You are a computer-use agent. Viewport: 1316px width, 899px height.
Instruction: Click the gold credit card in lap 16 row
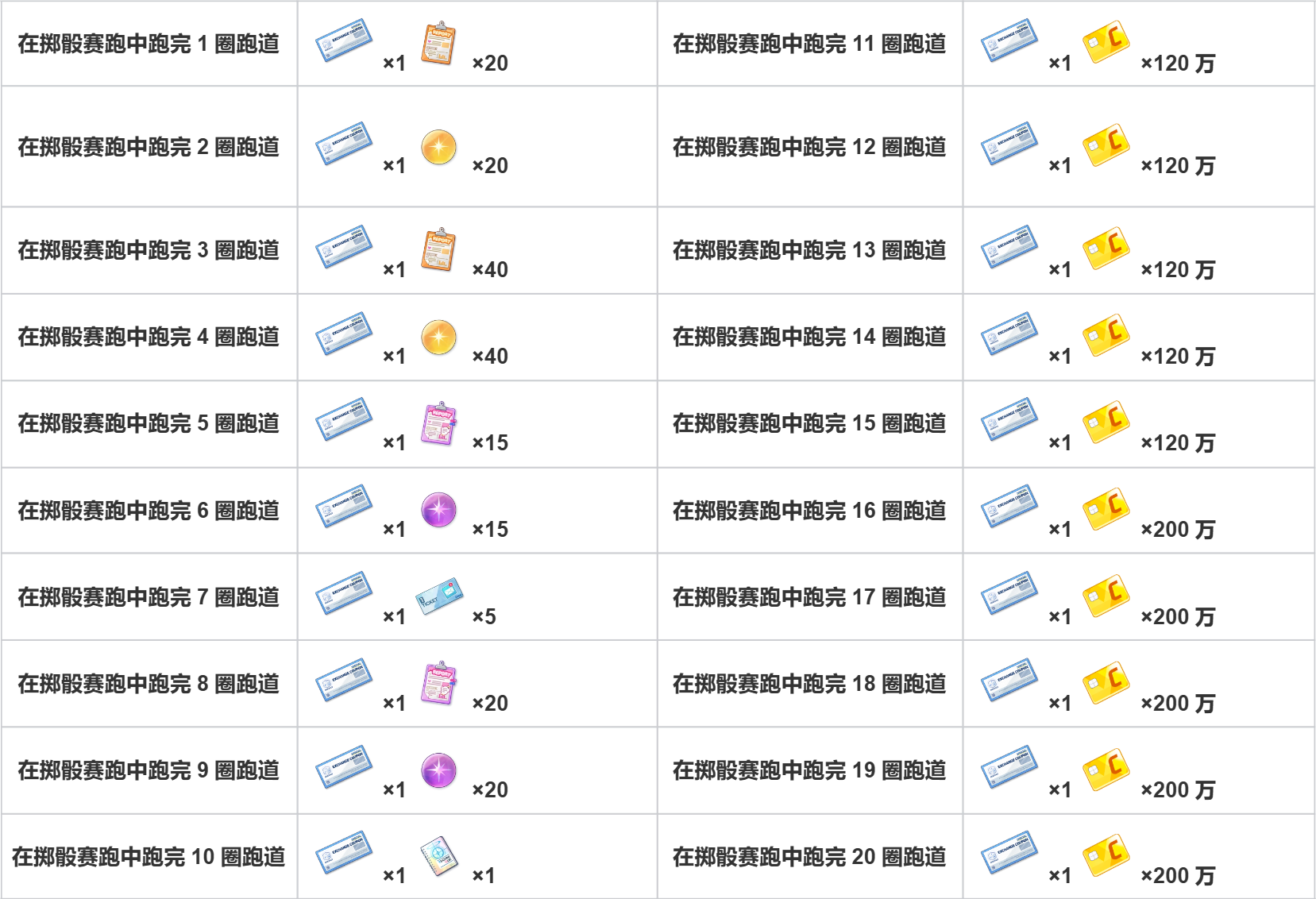(1106, 509)
